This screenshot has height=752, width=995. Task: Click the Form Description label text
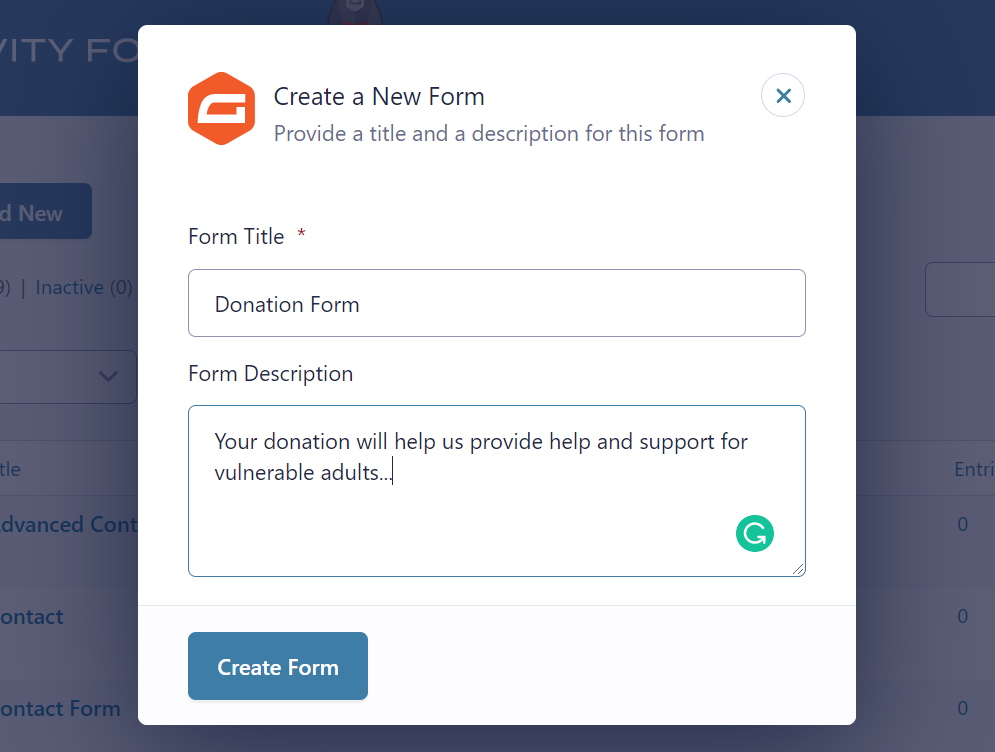coord(270,374)
